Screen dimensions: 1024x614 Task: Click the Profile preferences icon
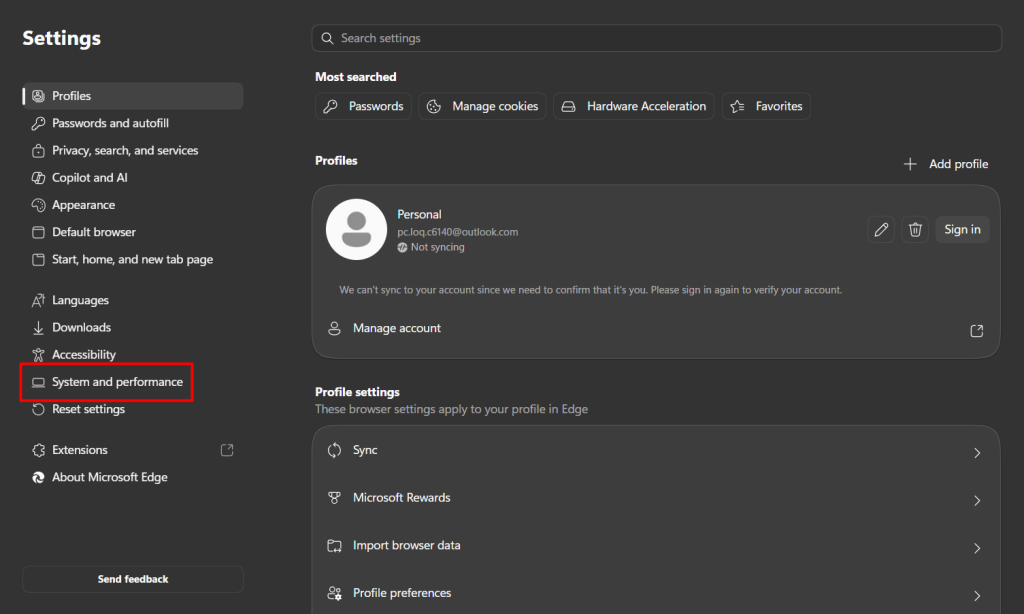334,593
